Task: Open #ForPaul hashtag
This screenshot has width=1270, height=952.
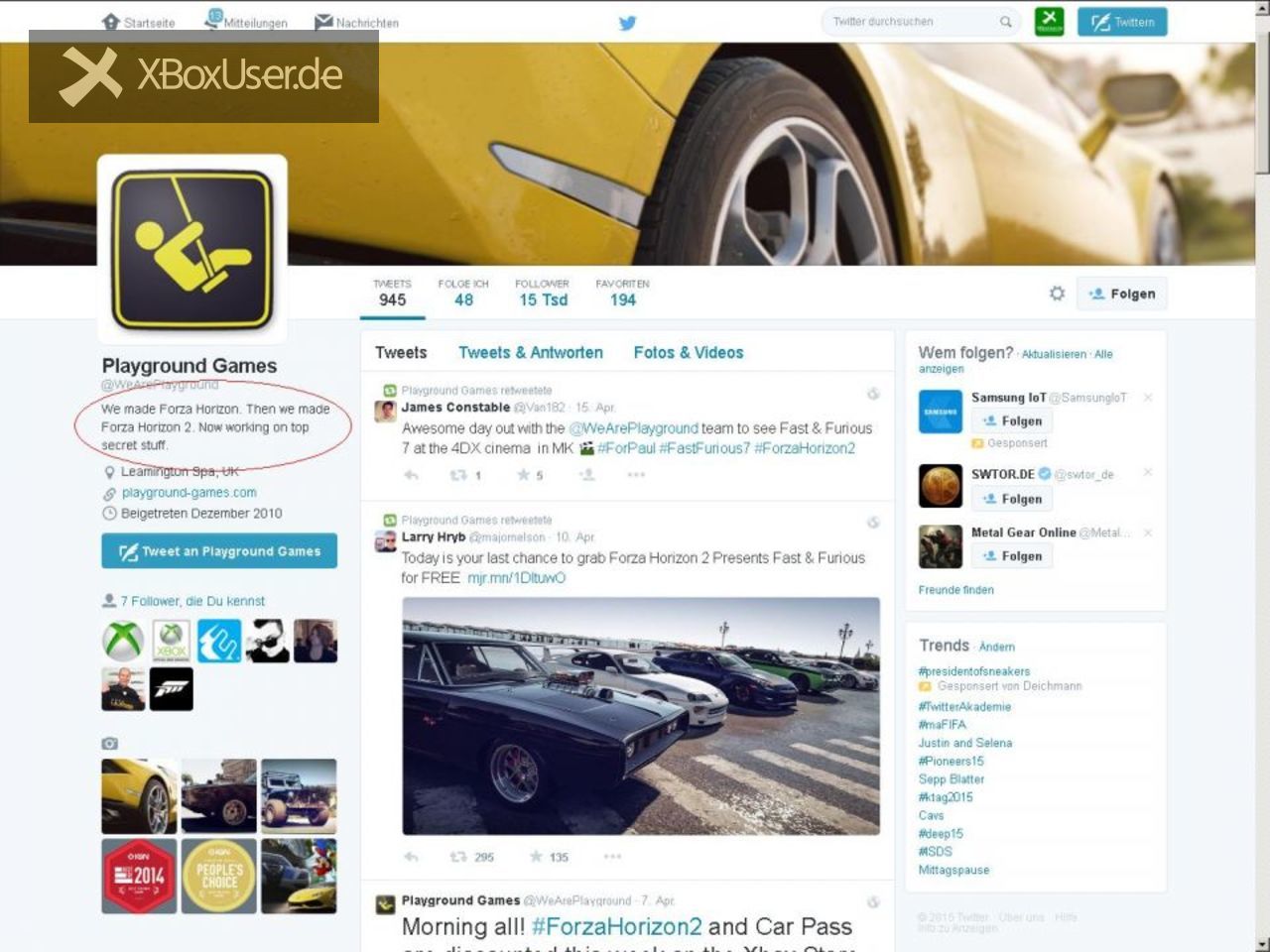Action: [627, 448]
